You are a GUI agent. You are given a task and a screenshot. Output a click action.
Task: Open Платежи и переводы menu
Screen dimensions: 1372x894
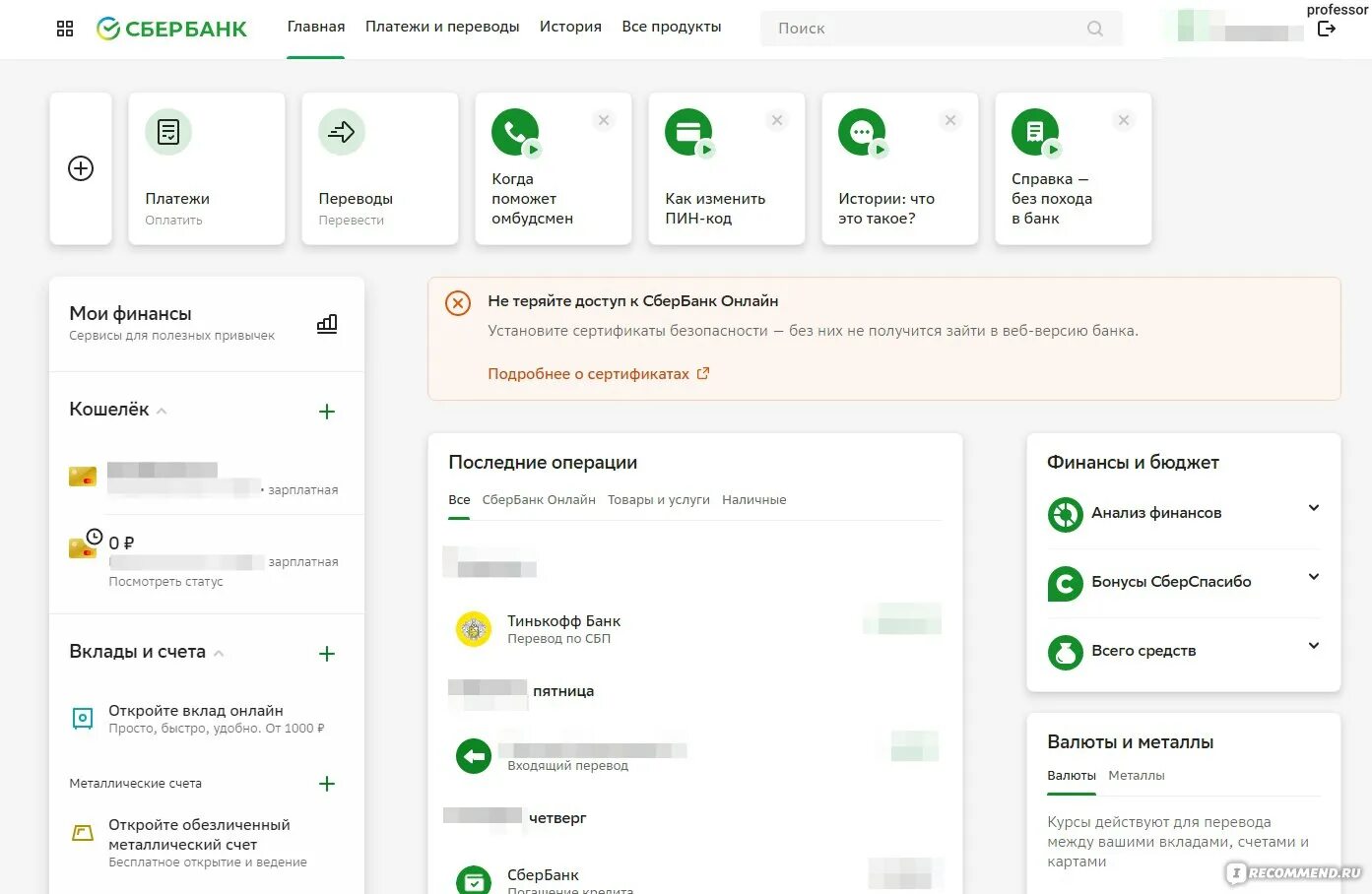[x=442, y=28]
